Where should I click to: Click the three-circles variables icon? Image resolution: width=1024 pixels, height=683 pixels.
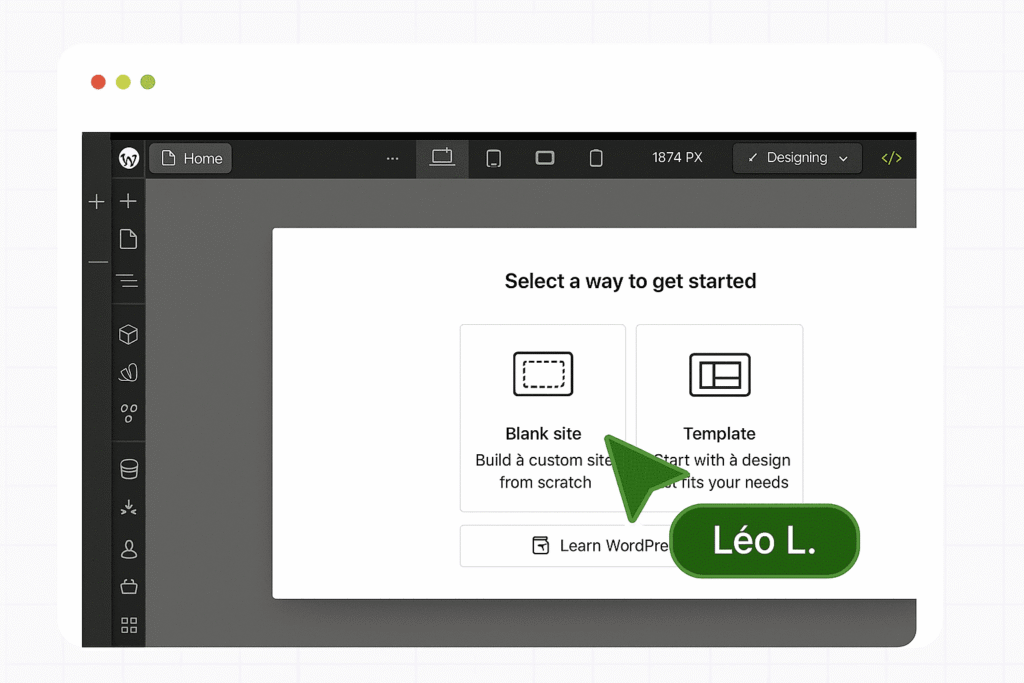pos(128,412)
